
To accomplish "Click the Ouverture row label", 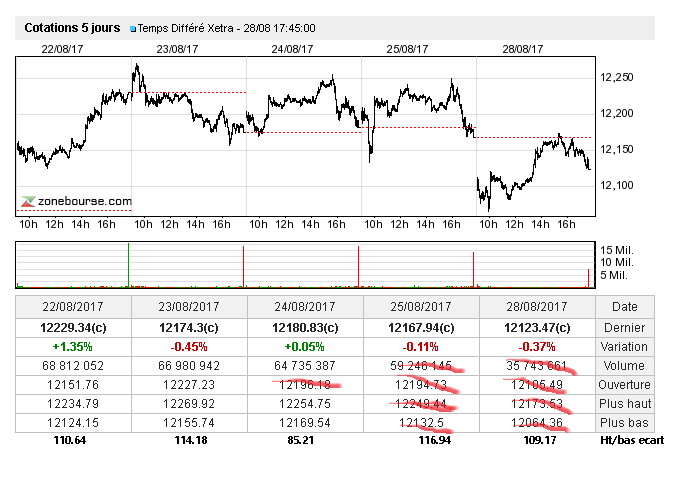I will [x=626, y=385].
